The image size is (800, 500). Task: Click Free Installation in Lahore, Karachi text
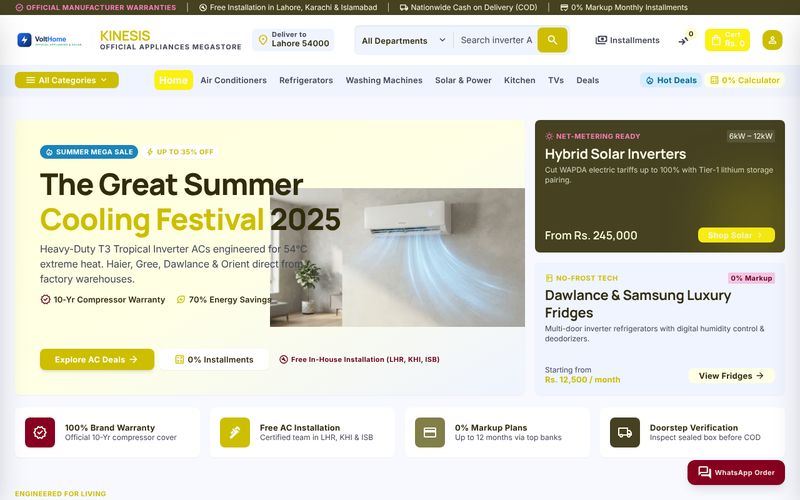(293, 7)
